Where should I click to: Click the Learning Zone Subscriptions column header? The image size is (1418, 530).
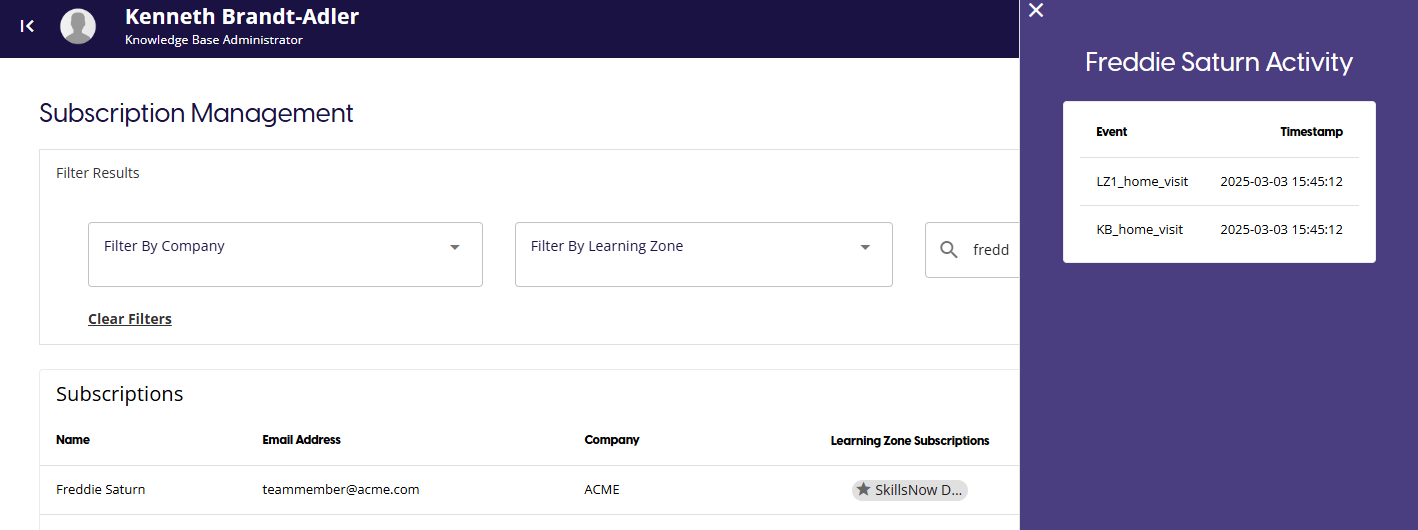click(909, 441)
